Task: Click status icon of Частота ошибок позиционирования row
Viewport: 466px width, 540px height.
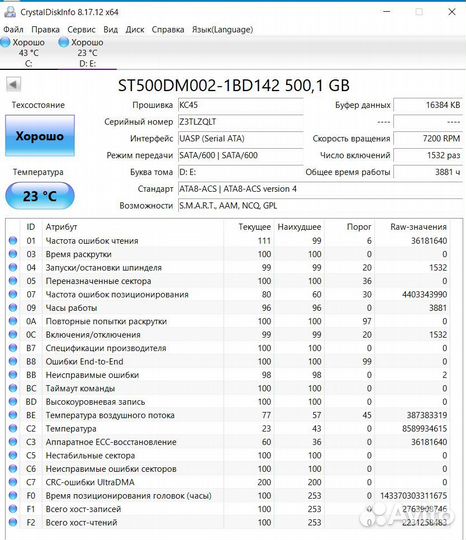Action: (x=13, y=294)
